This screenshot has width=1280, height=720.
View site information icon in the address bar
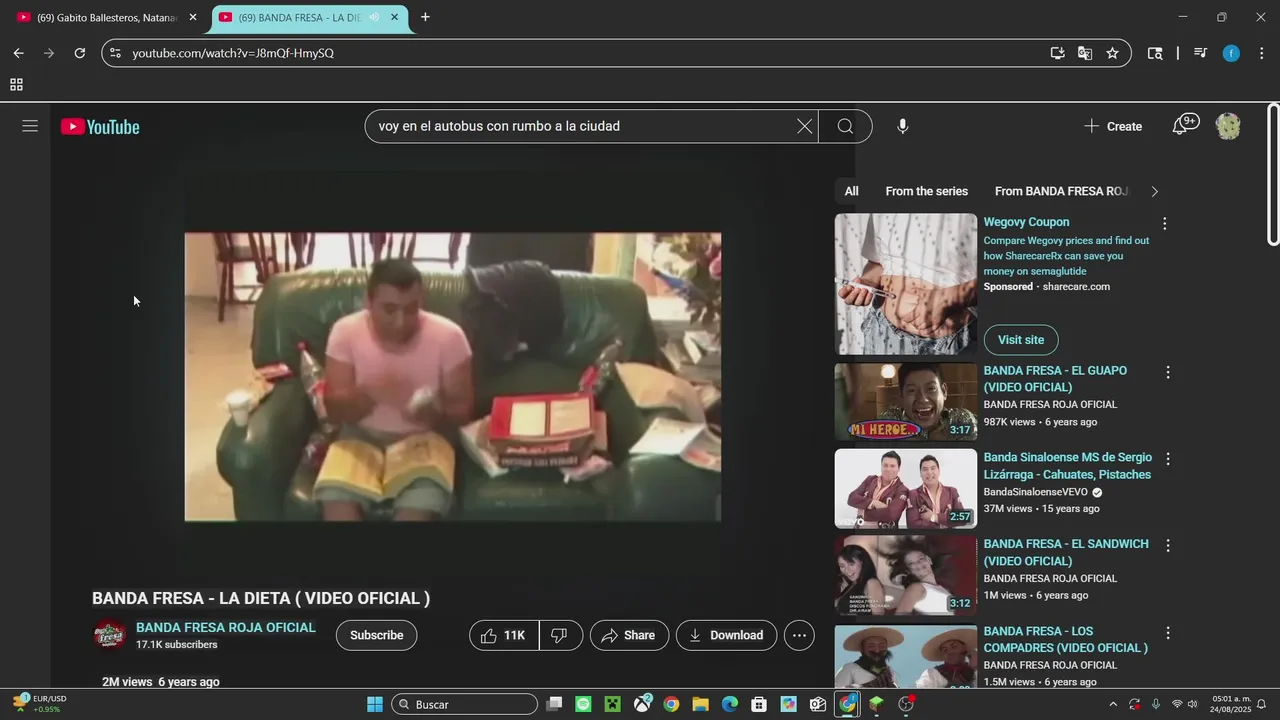click(x=115, y=53)
